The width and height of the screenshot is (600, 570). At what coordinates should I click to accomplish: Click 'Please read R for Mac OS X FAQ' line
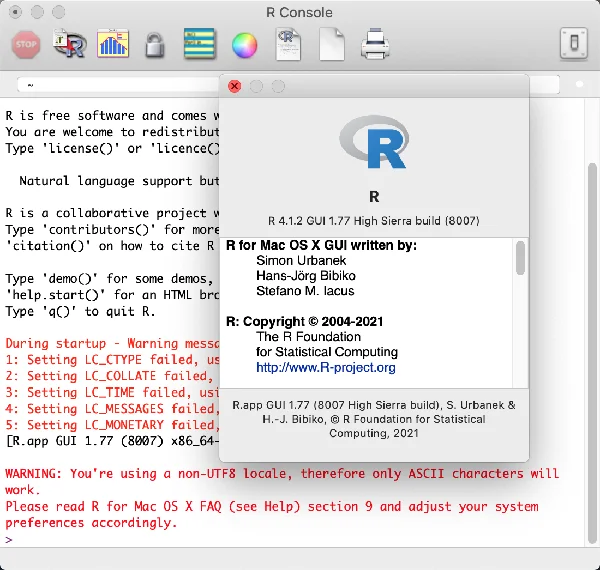coord(272,507)
